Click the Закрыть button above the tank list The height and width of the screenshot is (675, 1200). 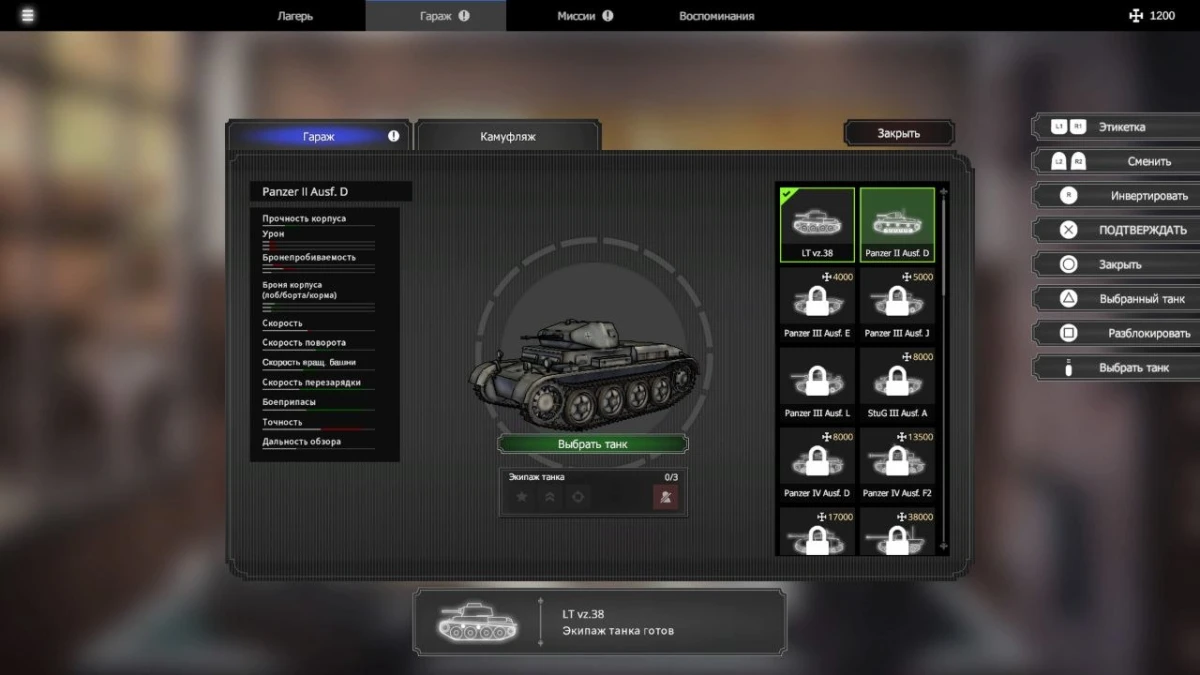(x=899, y=133)
